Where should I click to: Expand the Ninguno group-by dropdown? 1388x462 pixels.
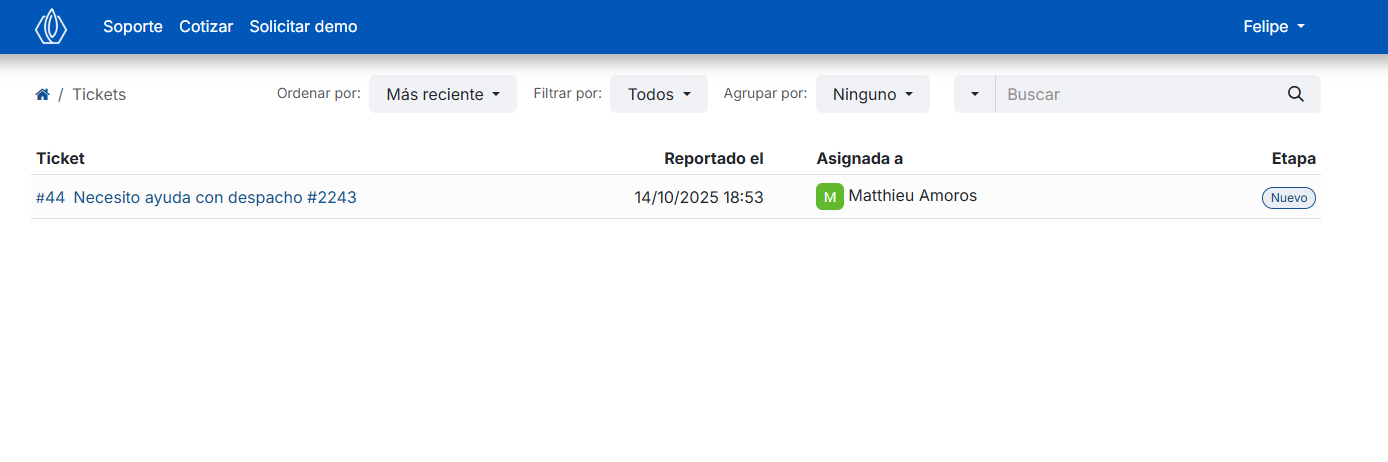tap(873, 94)
